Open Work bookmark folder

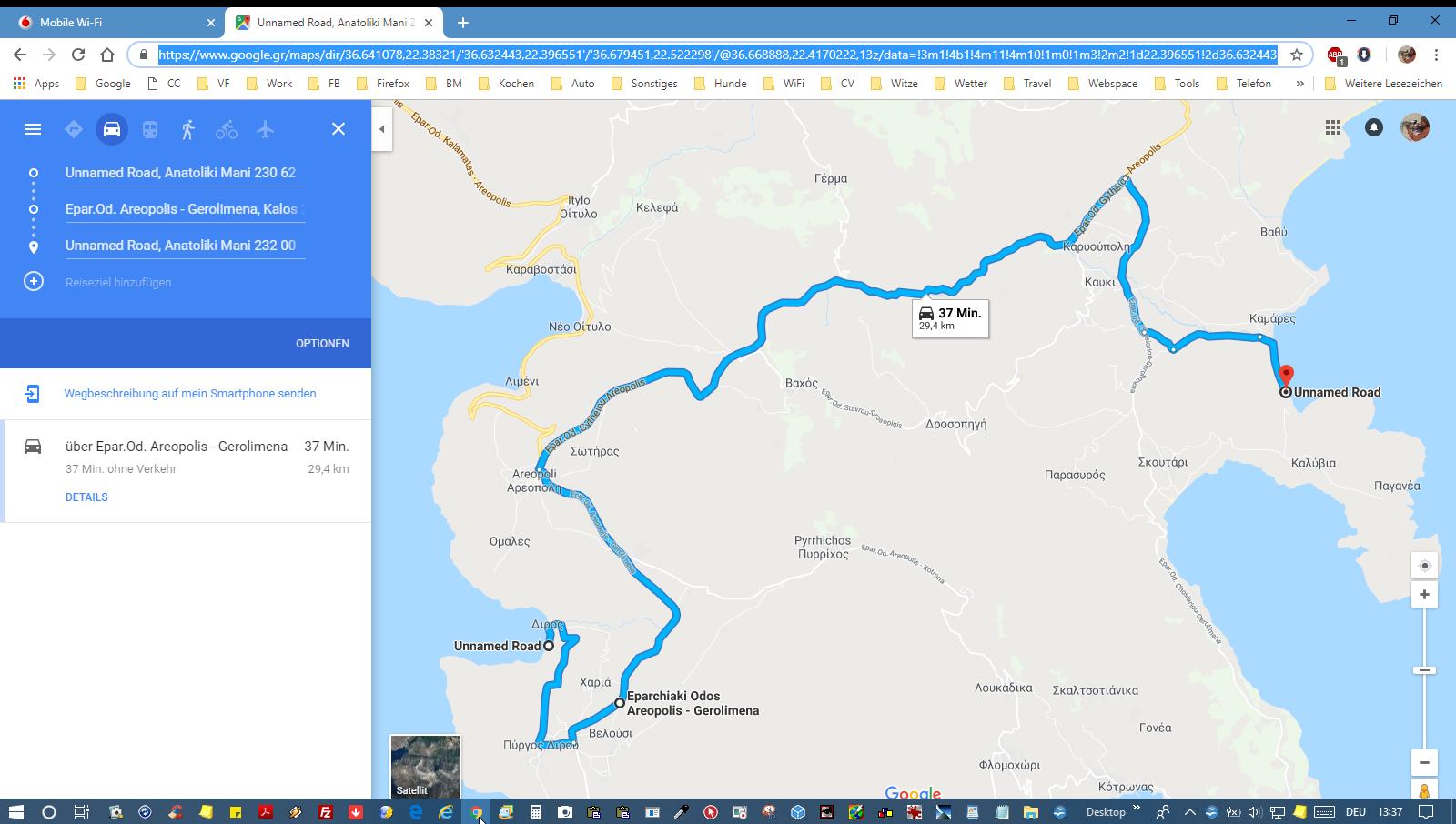pos(270,83)
